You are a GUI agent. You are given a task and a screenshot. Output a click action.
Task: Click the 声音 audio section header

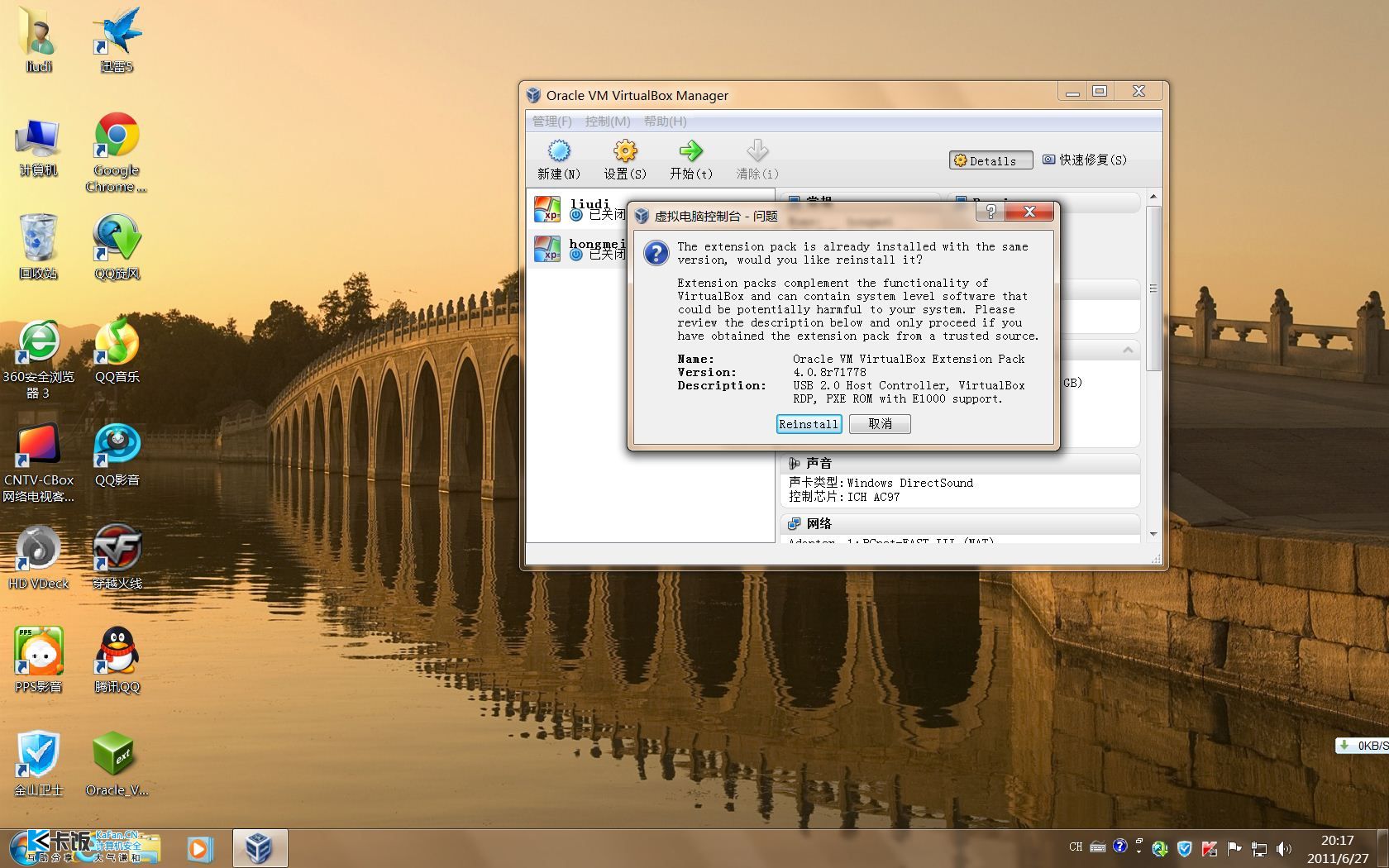click(959, 463)
